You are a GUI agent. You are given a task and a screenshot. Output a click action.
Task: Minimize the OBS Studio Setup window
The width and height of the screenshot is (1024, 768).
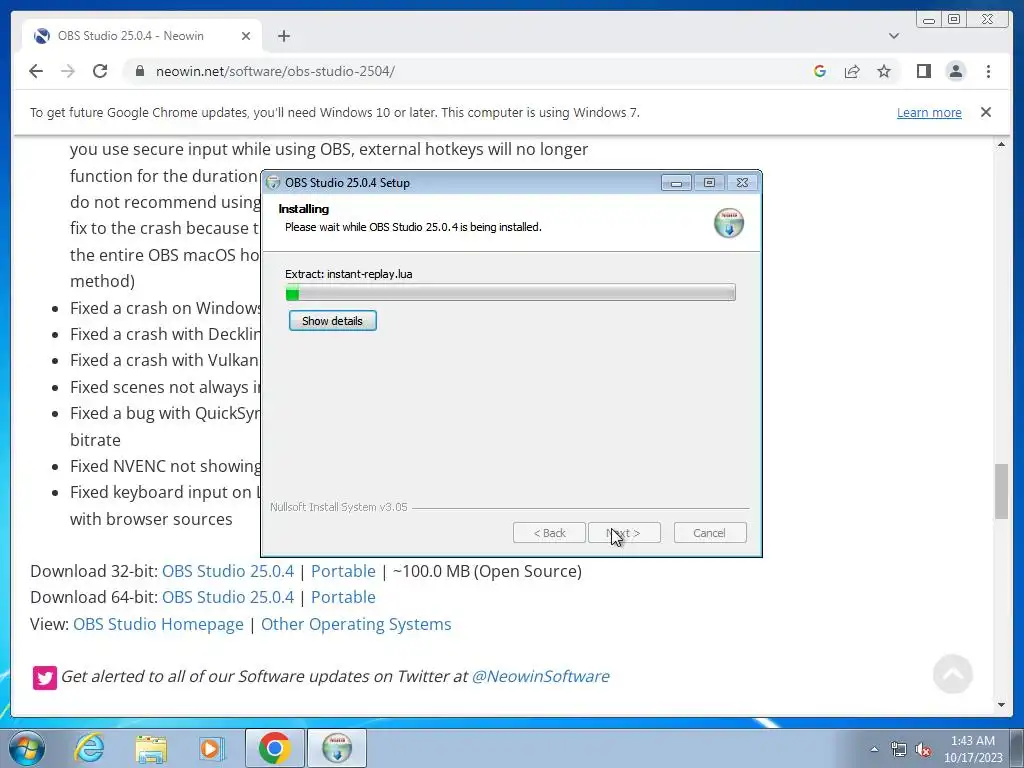tap(676, 183)
